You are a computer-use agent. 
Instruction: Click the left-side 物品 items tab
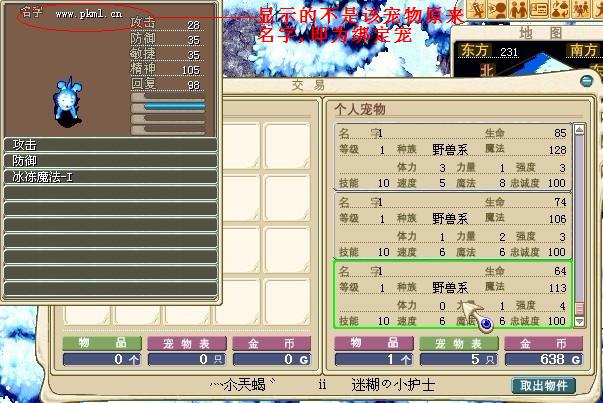(x=100, y=343)
